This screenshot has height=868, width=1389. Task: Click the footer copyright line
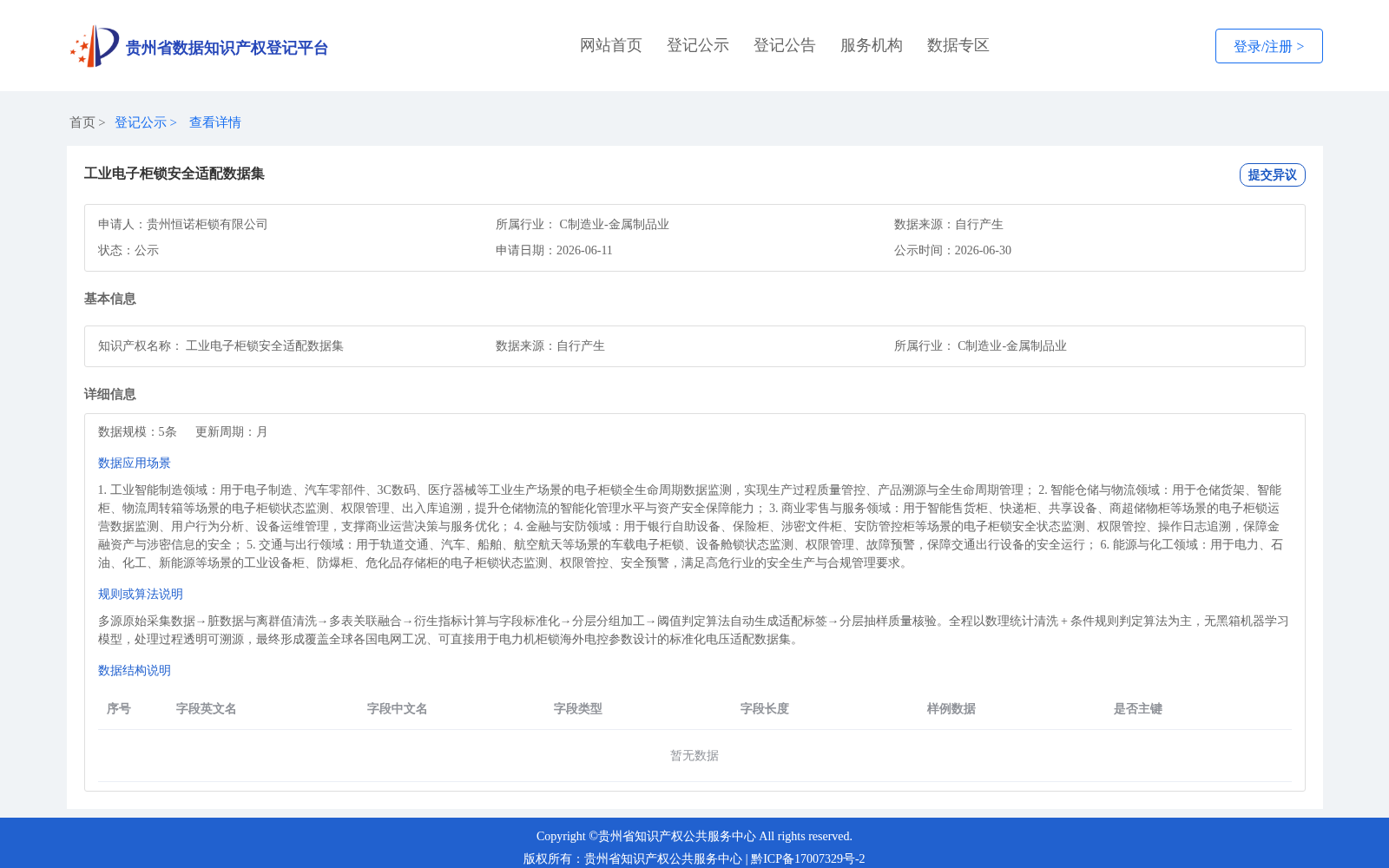694,836
